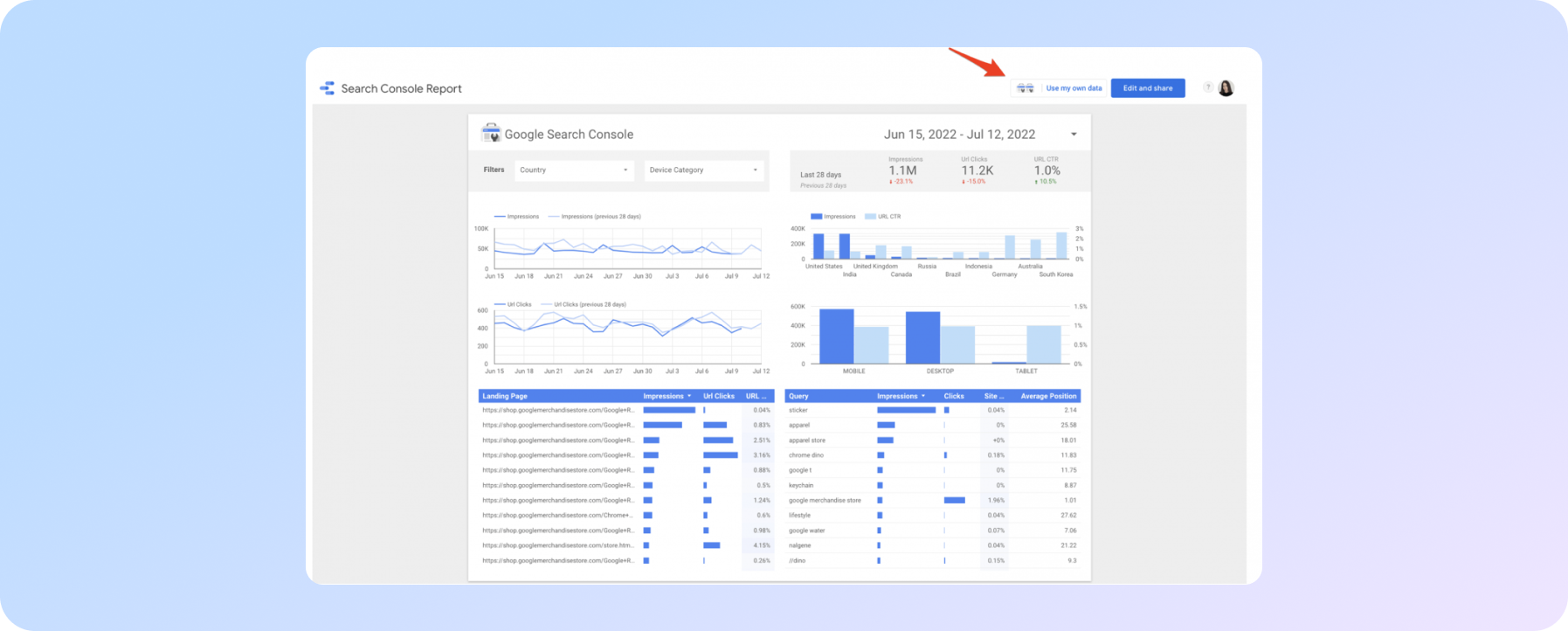1568x631 pixels.
Task: Click the Url Clicks column header
Action: (x=719, y=396)
